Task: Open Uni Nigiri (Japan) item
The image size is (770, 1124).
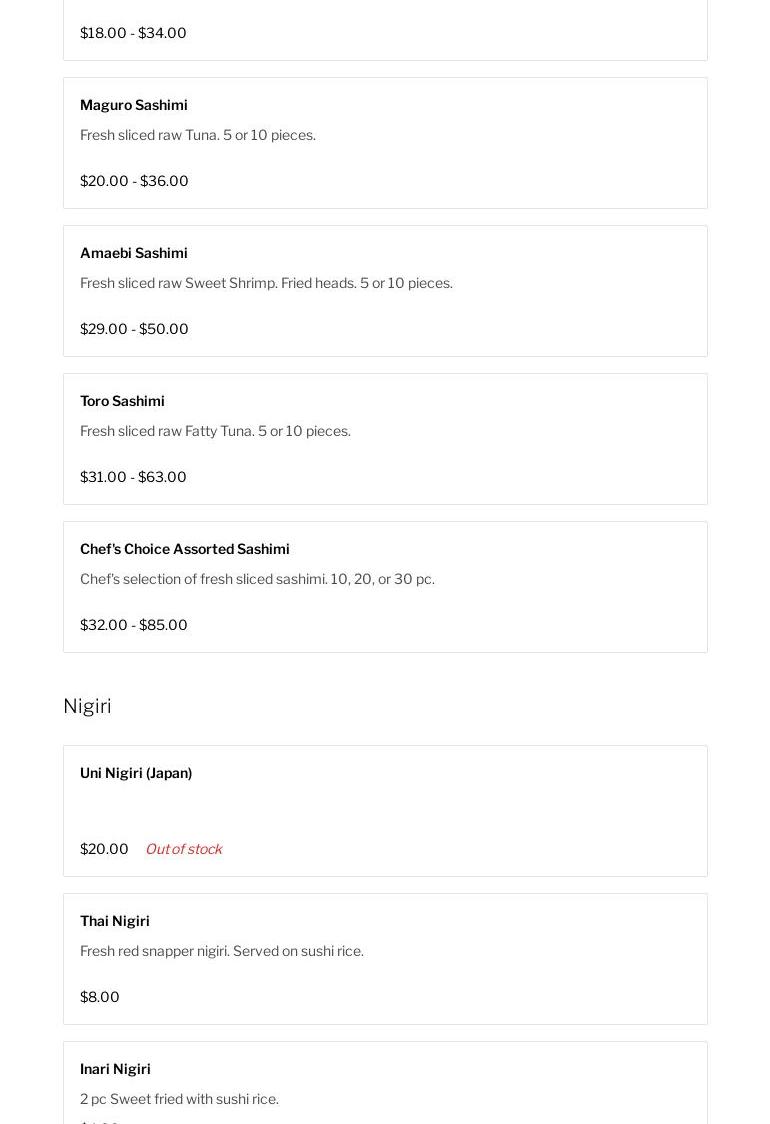Action: coord(136,773)
